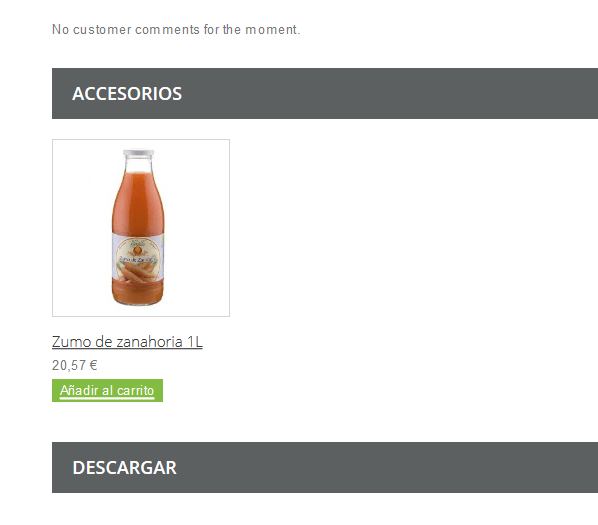
Task: Select the DESCARGAR section header
Action: click(x=325, y=467)
